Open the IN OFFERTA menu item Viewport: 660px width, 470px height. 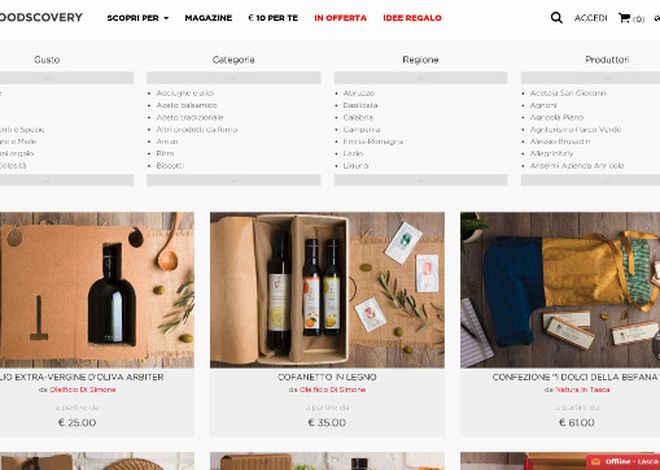[341, 18]
